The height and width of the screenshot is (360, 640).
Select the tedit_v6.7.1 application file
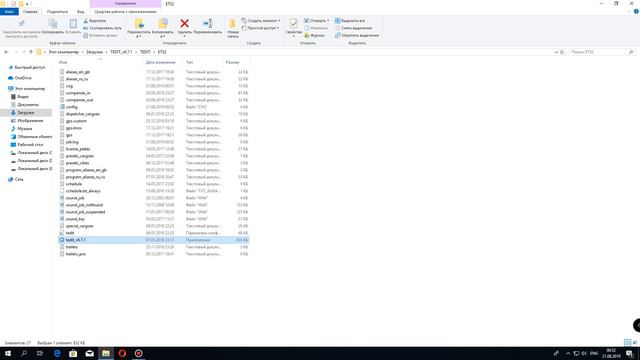tap(153, 240)
